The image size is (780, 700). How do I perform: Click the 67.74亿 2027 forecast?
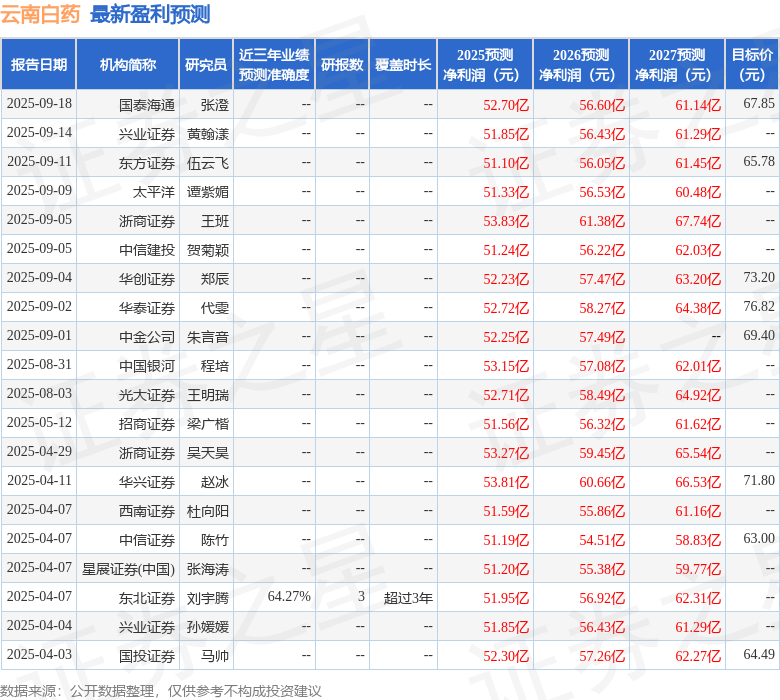698,221
